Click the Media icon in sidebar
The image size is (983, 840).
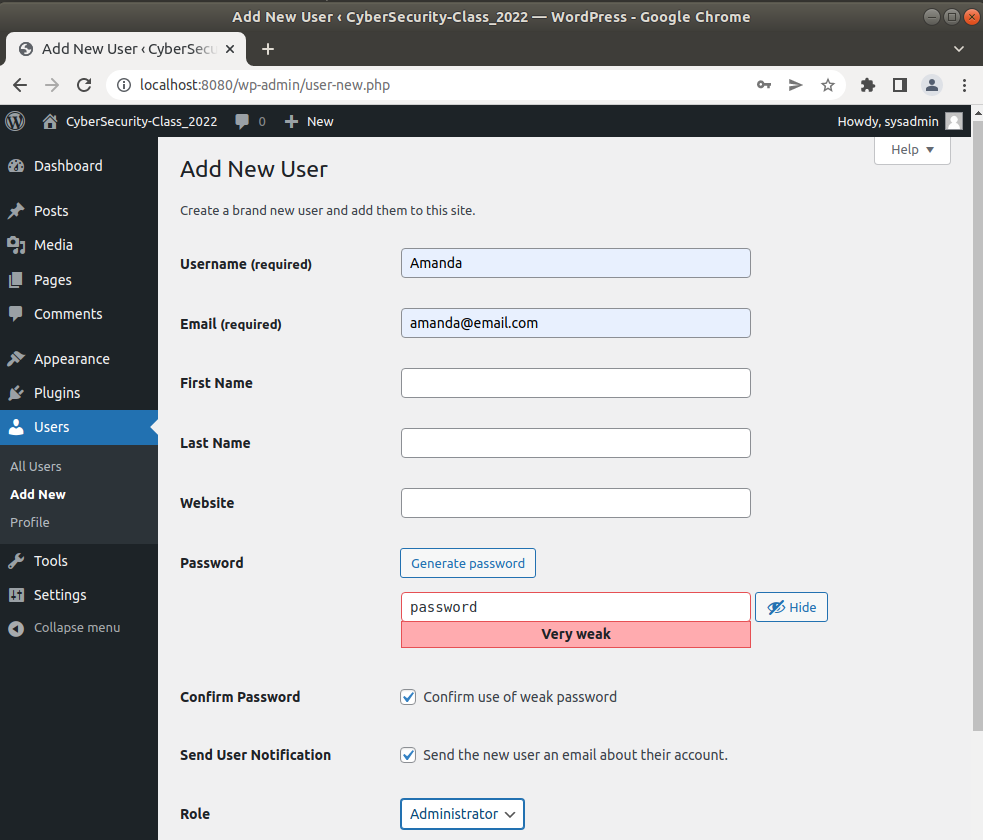click(x=16, y=245)
